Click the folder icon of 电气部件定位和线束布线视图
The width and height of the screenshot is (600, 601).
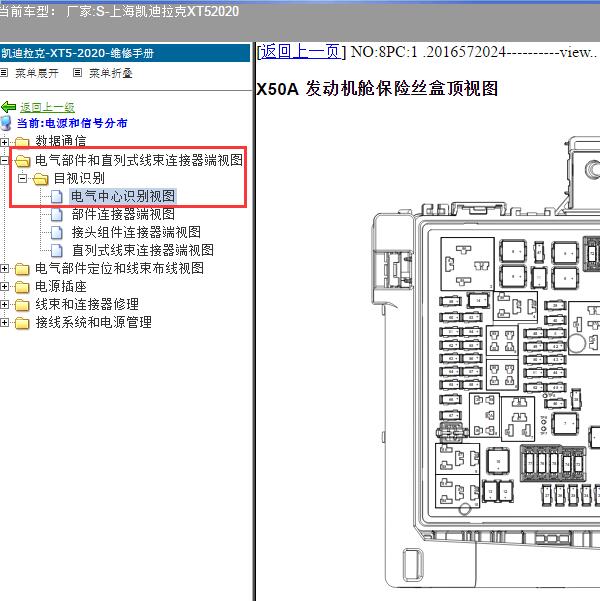[x=22, y=269]
